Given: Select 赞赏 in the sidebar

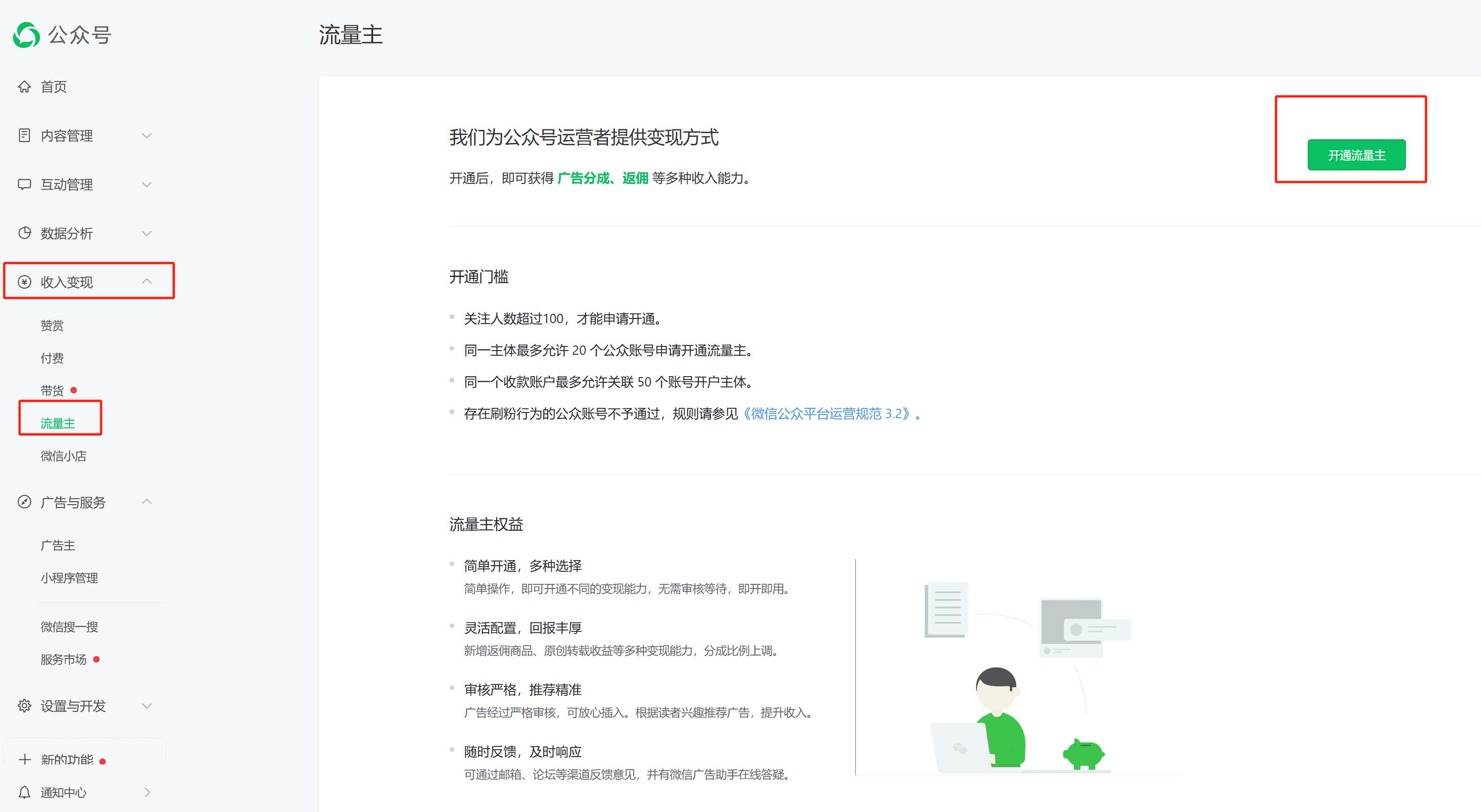Looking at the screenshot, I should [52, 324].
